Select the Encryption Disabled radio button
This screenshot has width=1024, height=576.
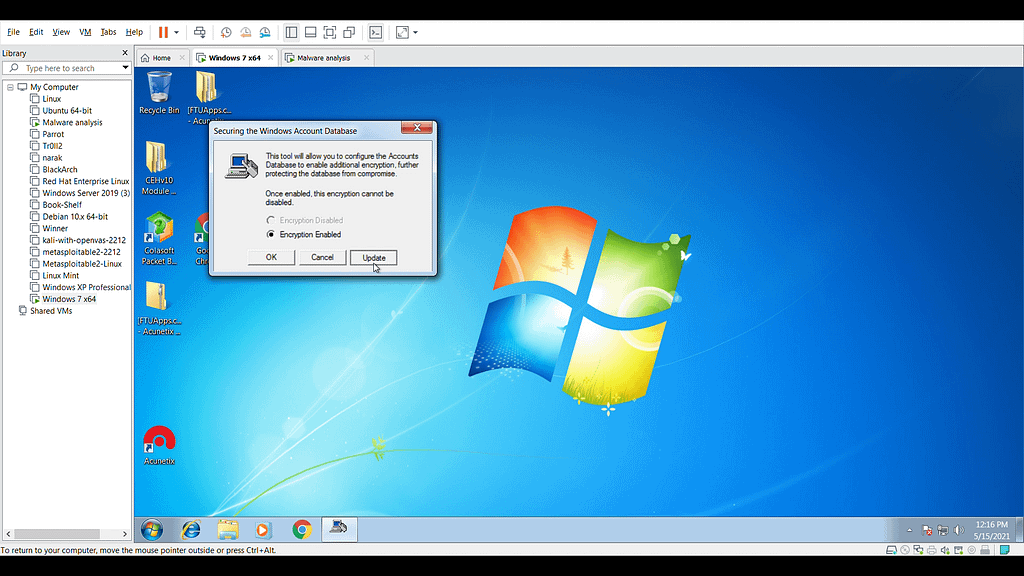point(271,220)
